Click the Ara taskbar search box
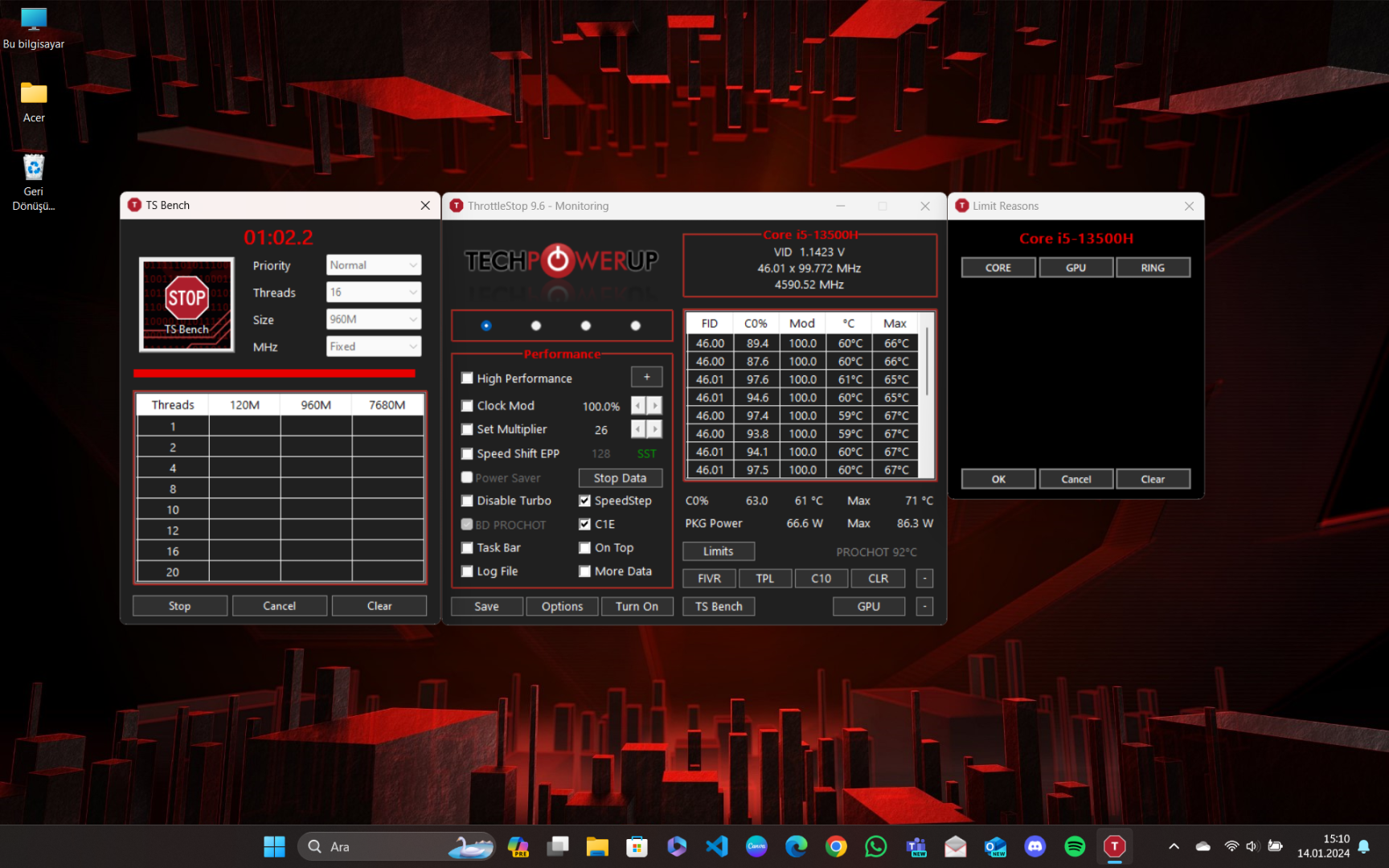Screen dimensions: 1389x868 pos(397,846)
